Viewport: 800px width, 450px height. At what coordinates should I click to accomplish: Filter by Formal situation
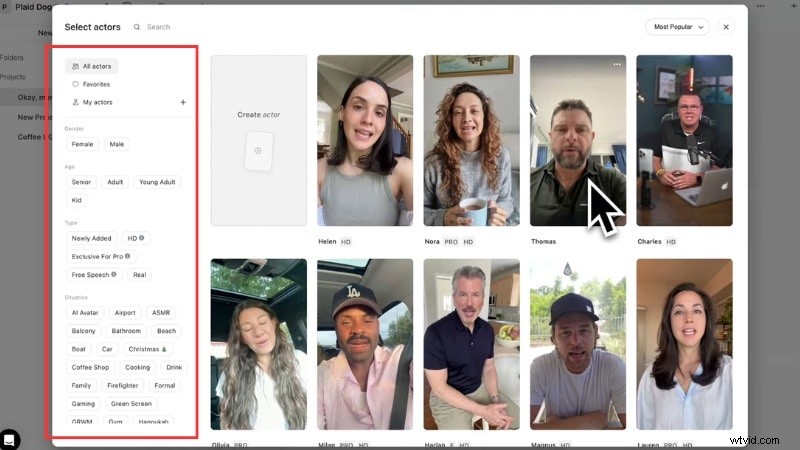(165, 386)
